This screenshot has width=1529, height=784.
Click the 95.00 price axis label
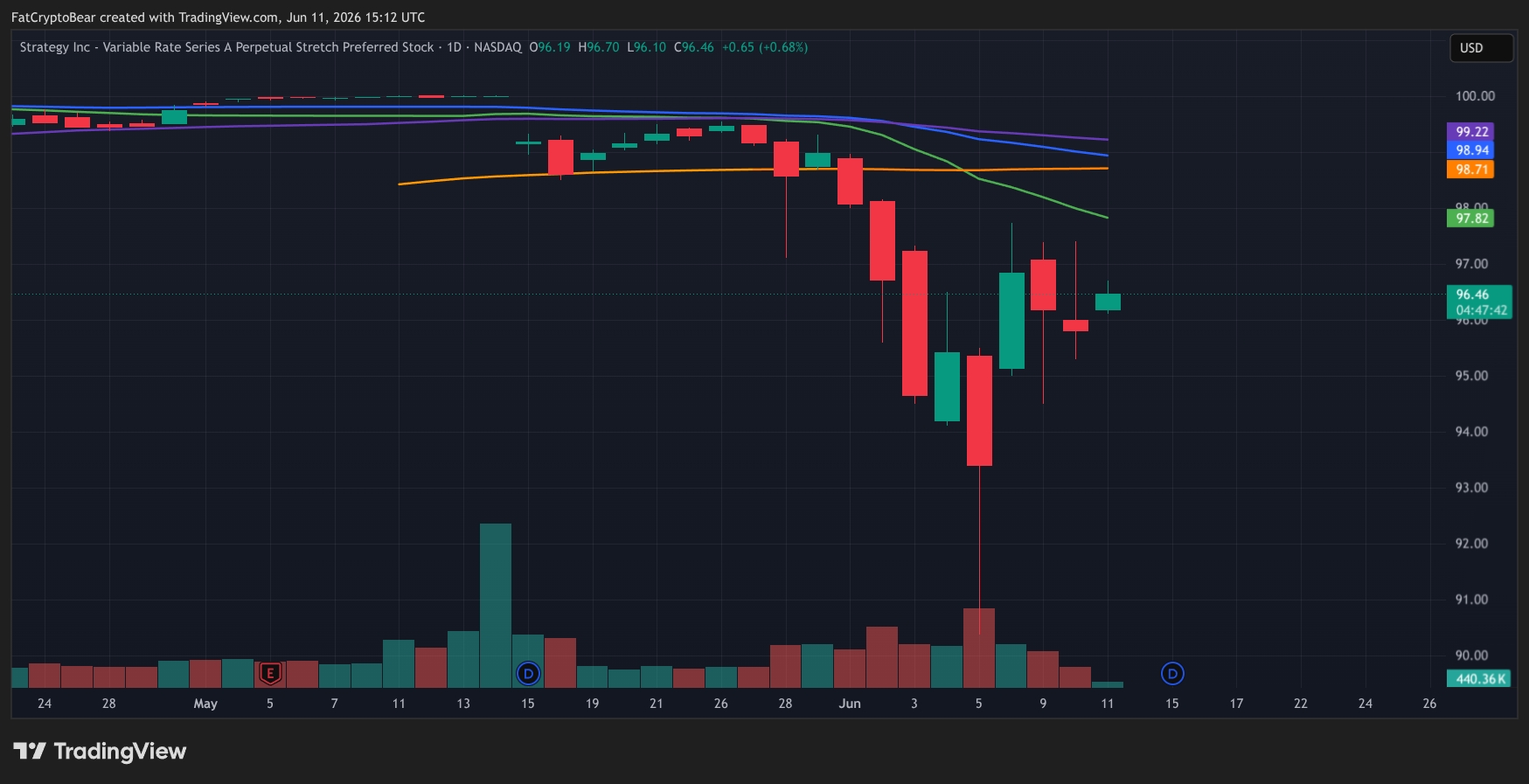[x=1471, y=376]
